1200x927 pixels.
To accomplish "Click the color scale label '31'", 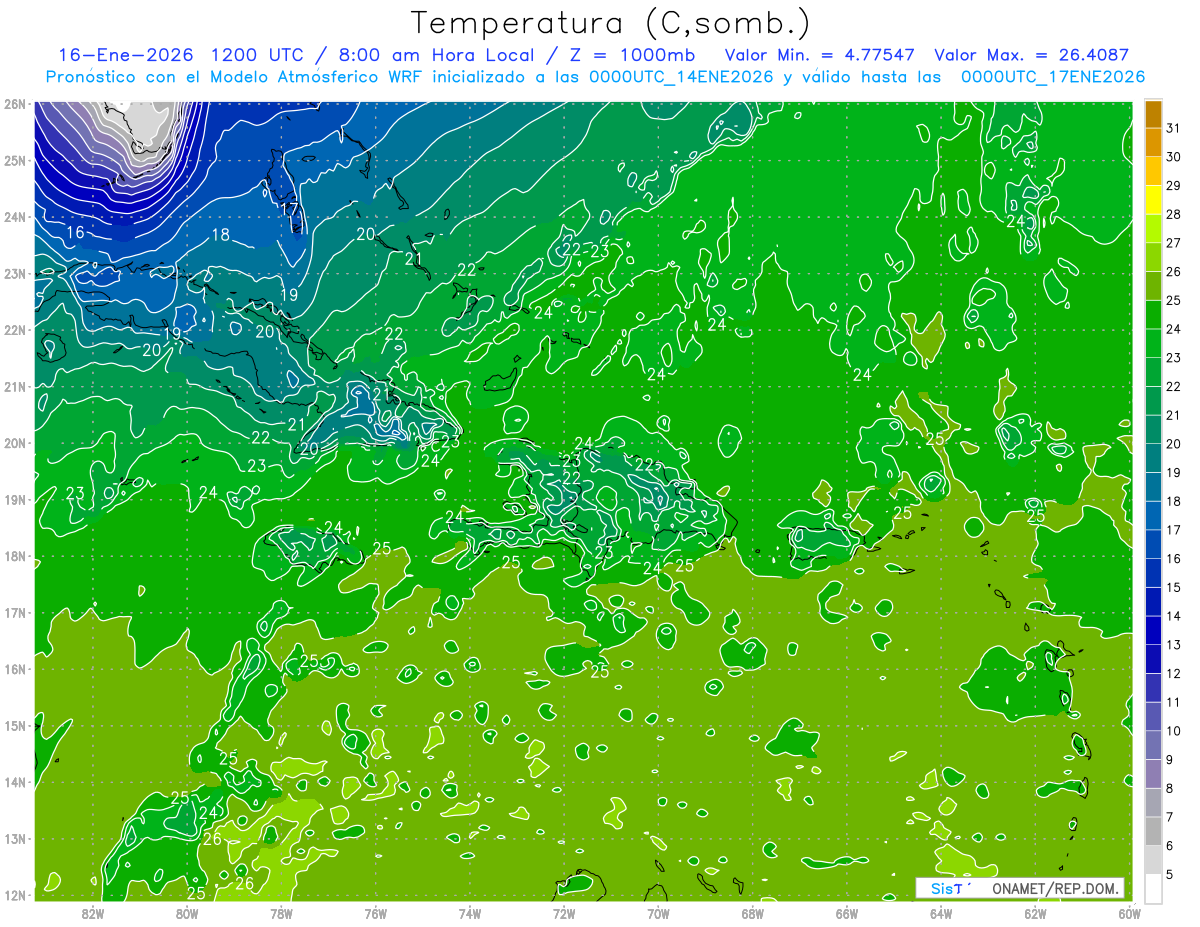I will (1174, 128).
